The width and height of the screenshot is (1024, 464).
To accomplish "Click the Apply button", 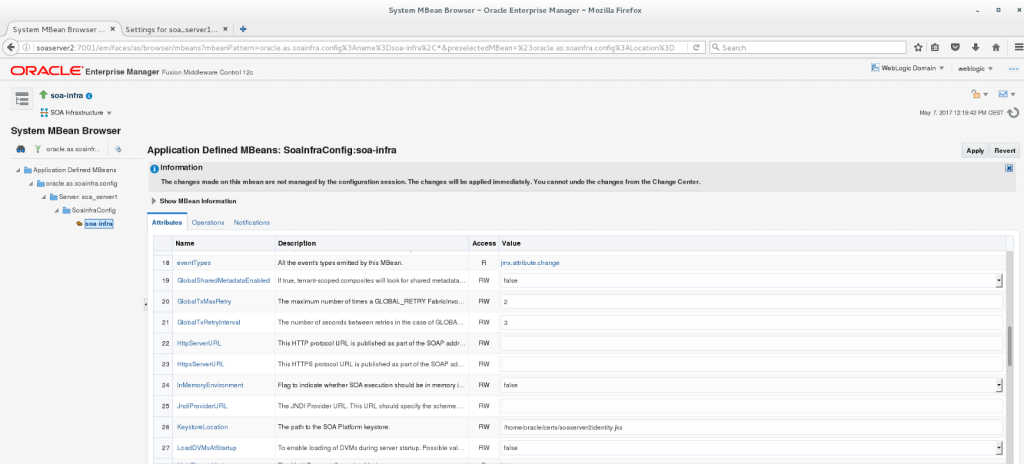I will [x=974, y=150].
